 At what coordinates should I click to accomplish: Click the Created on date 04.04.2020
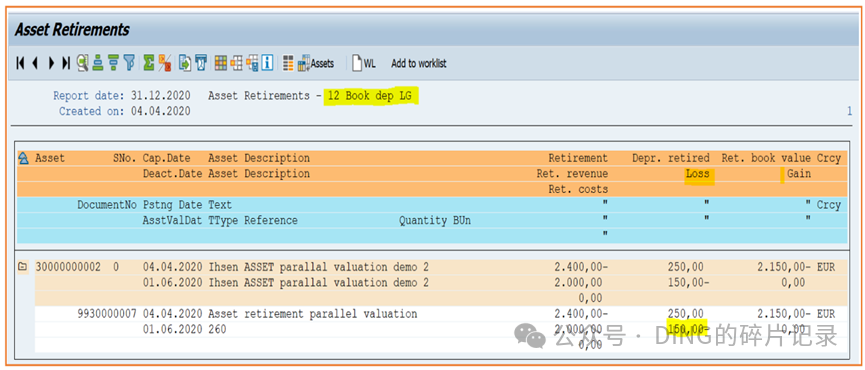click(161, 111)
